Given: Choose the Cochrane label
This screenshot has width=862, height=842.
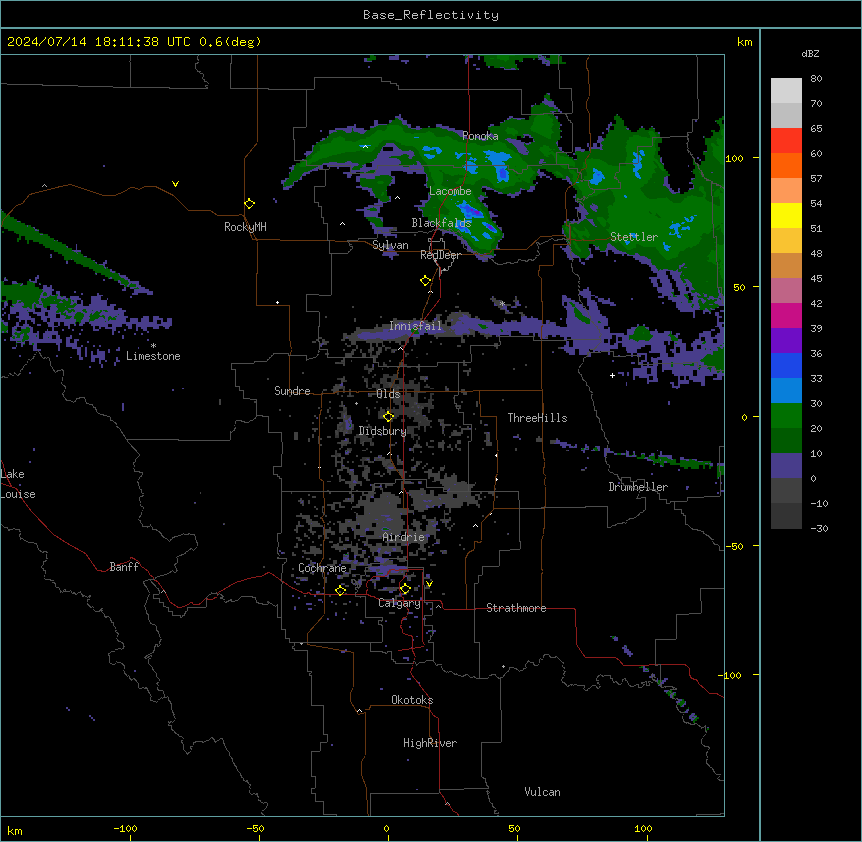Looking at the screenshot, I should [x=322, y=568].
